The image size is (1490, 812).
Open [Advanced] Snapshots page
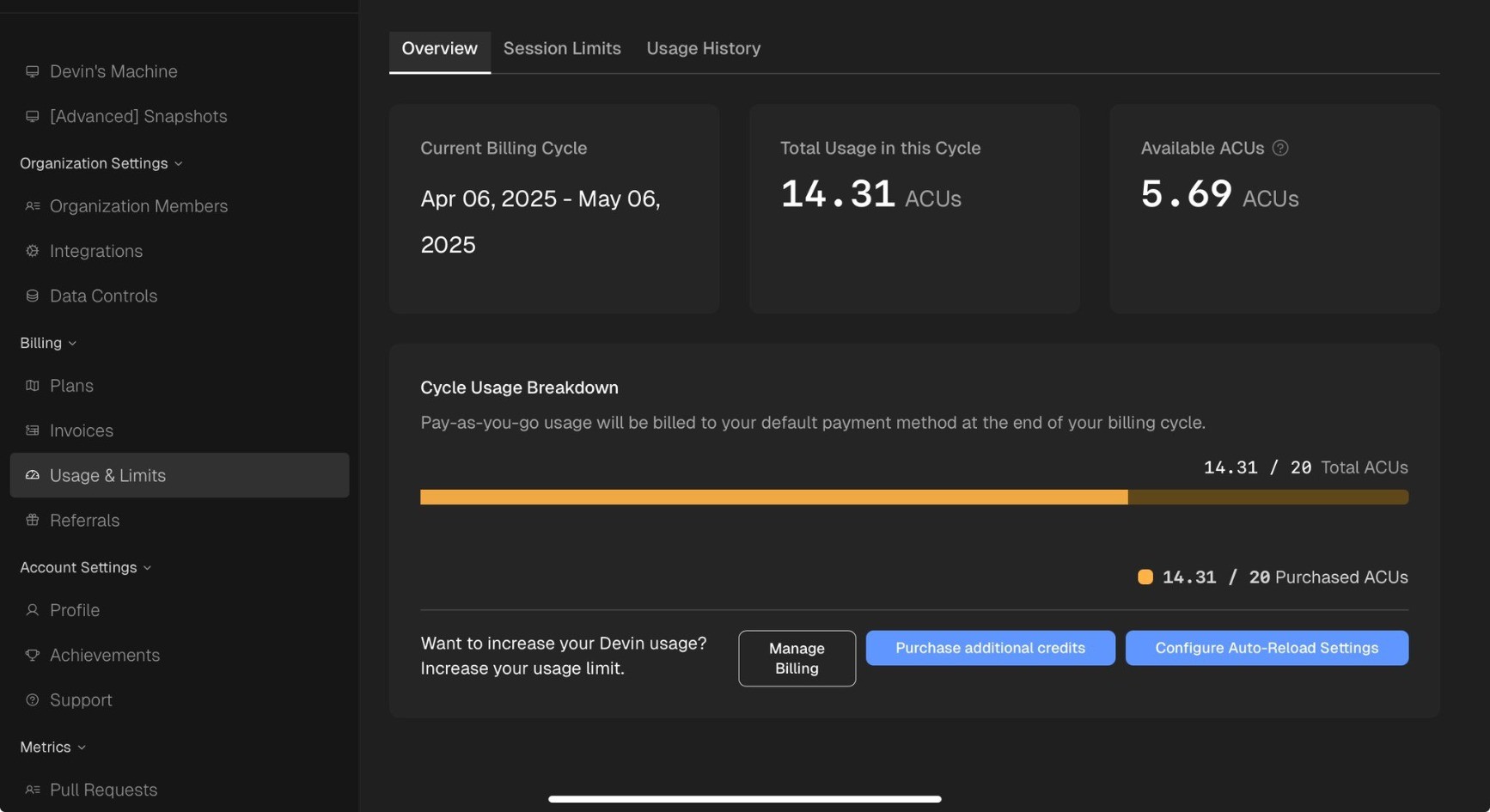180,116
